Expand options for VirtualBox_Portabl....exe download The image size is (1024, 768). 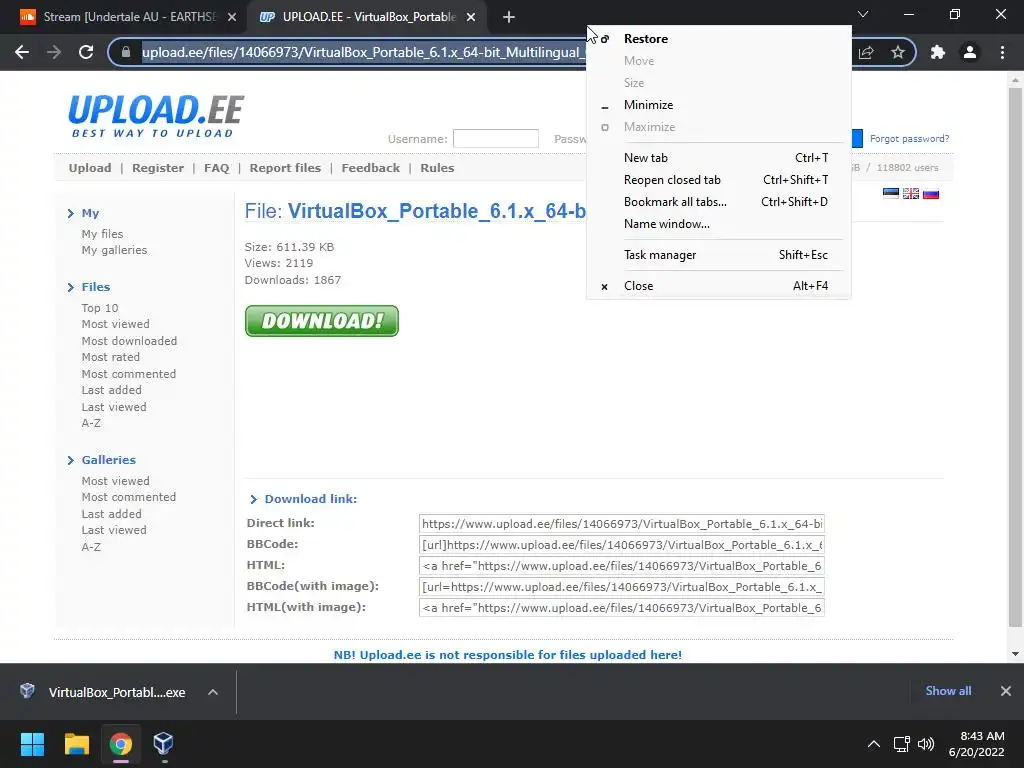213,692
